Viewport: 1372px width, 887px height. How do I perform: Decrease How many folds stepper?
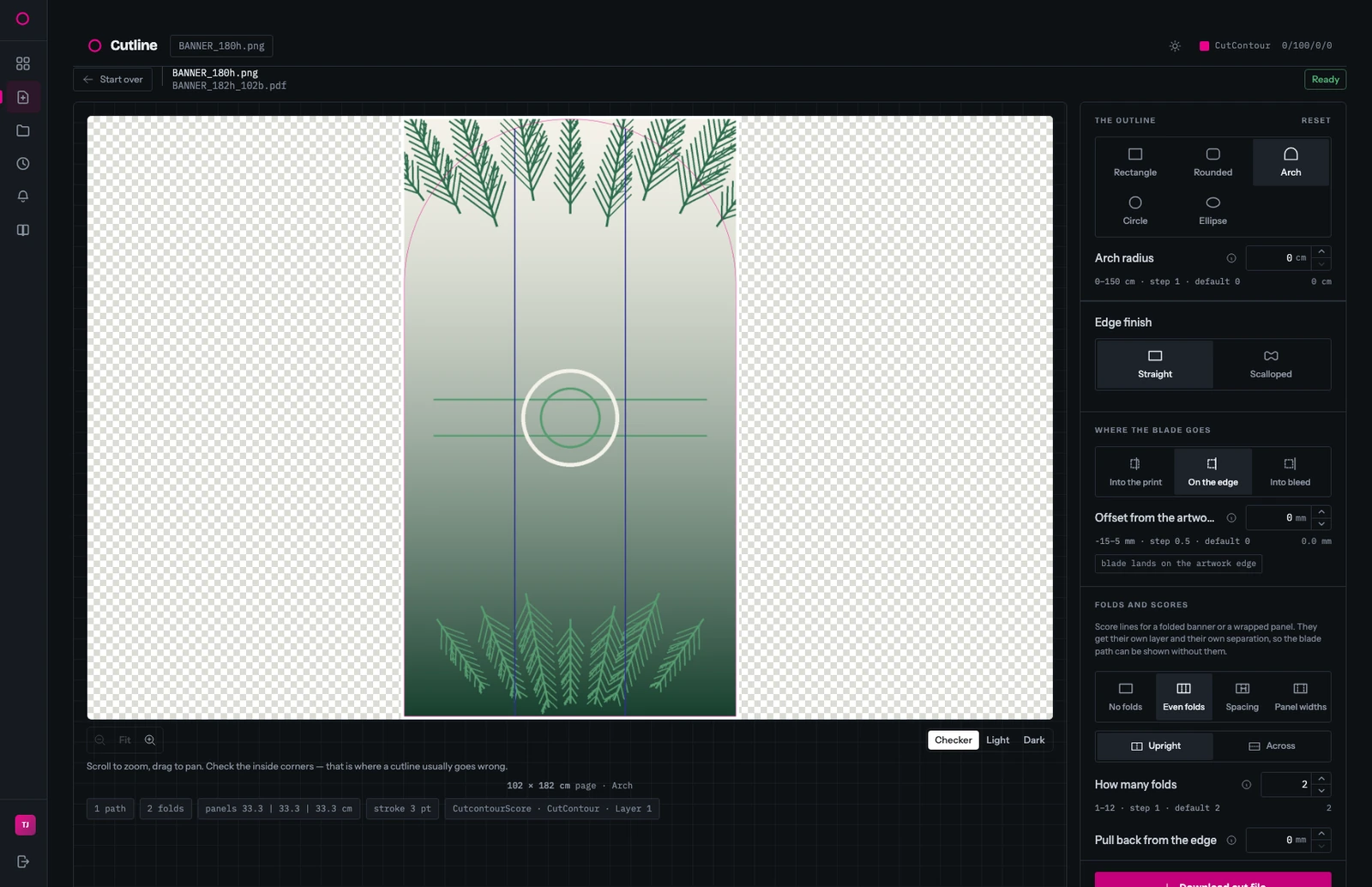tap(1321, 790)
